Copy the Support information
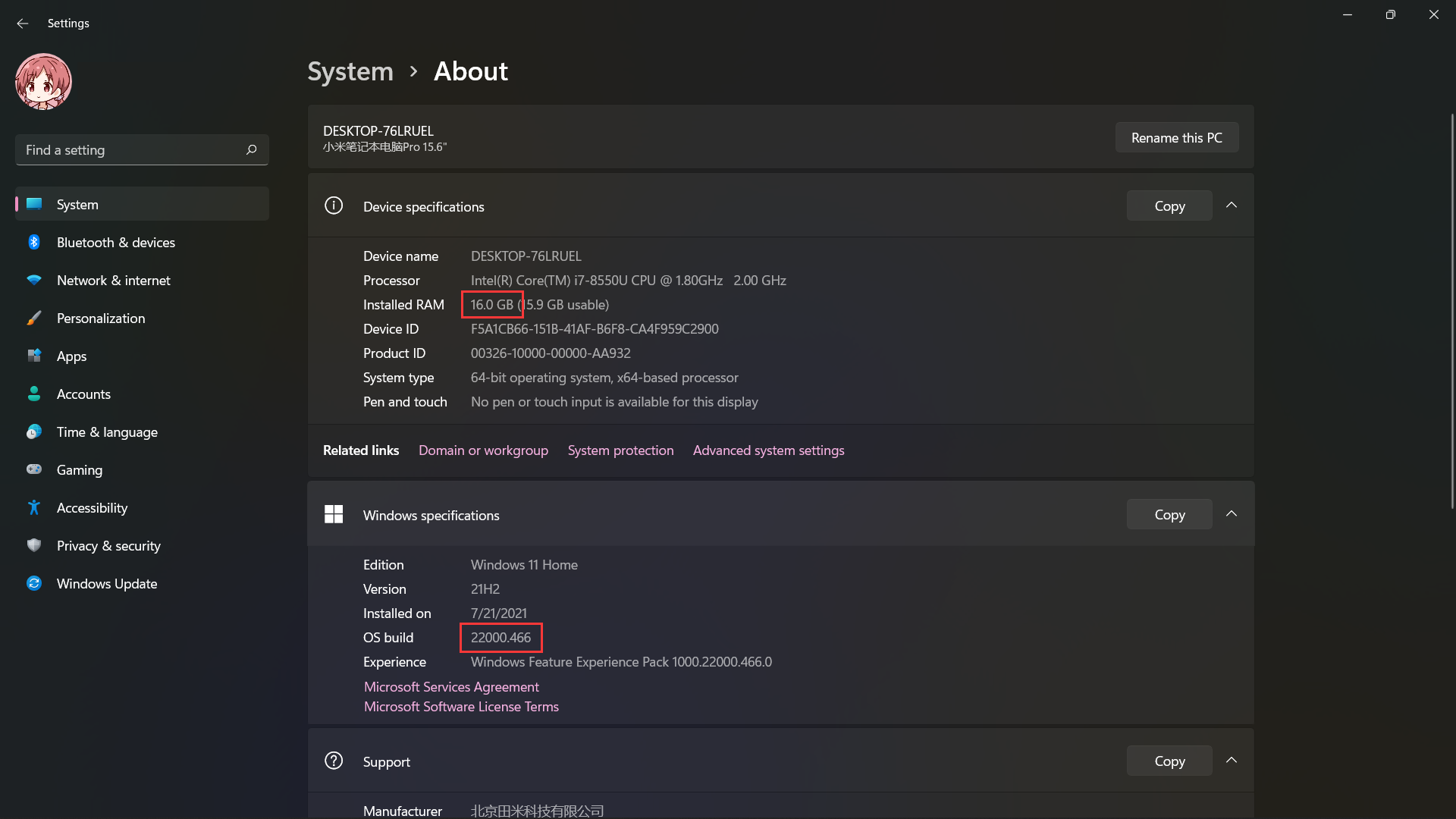This screenshot has width=1456, height=819. click(1169, 761)
